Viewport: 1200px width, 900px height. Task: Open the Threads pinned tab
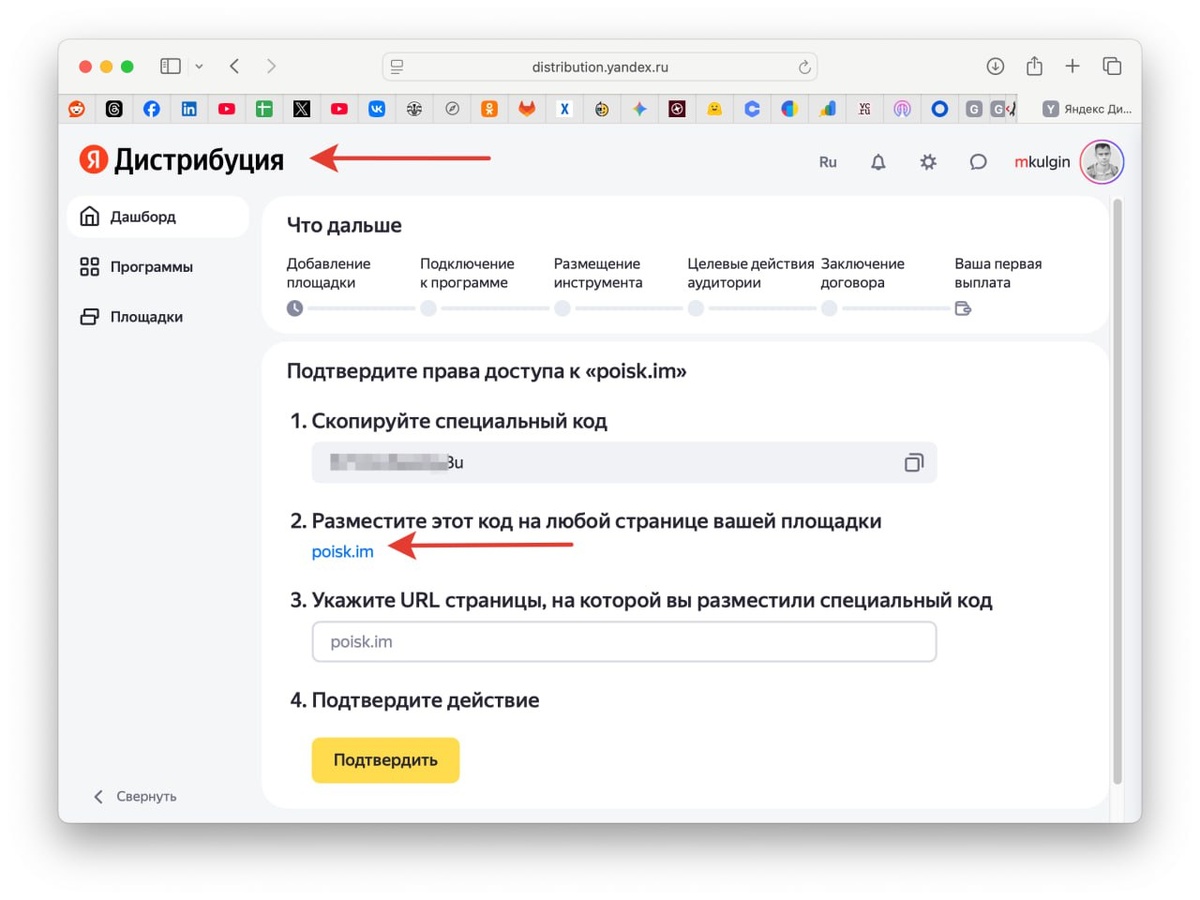click(114, 109)
